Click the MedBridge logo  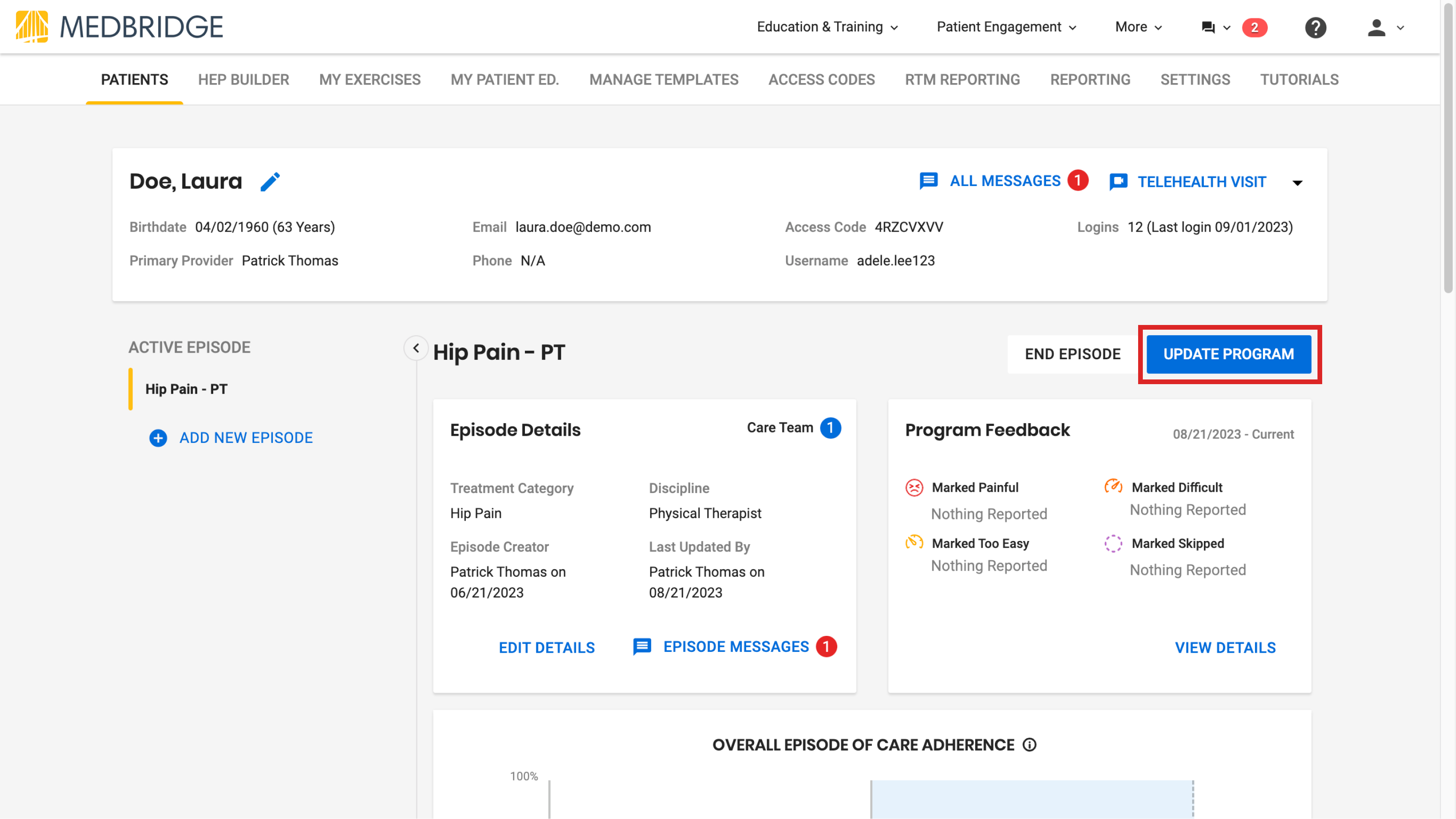click(x=119, y=26)
